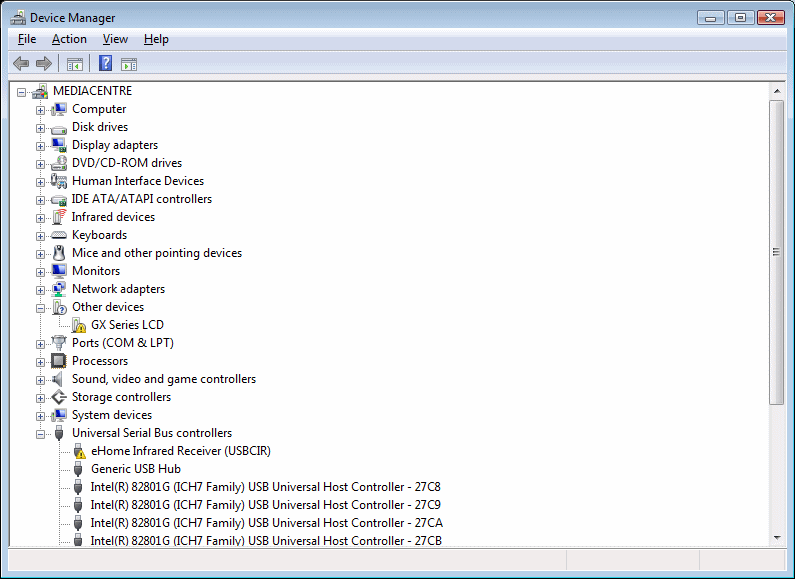The width and height of the screenshot is (795, 579).
Task: Click the Monitors category icon
Action: [59, 271]
